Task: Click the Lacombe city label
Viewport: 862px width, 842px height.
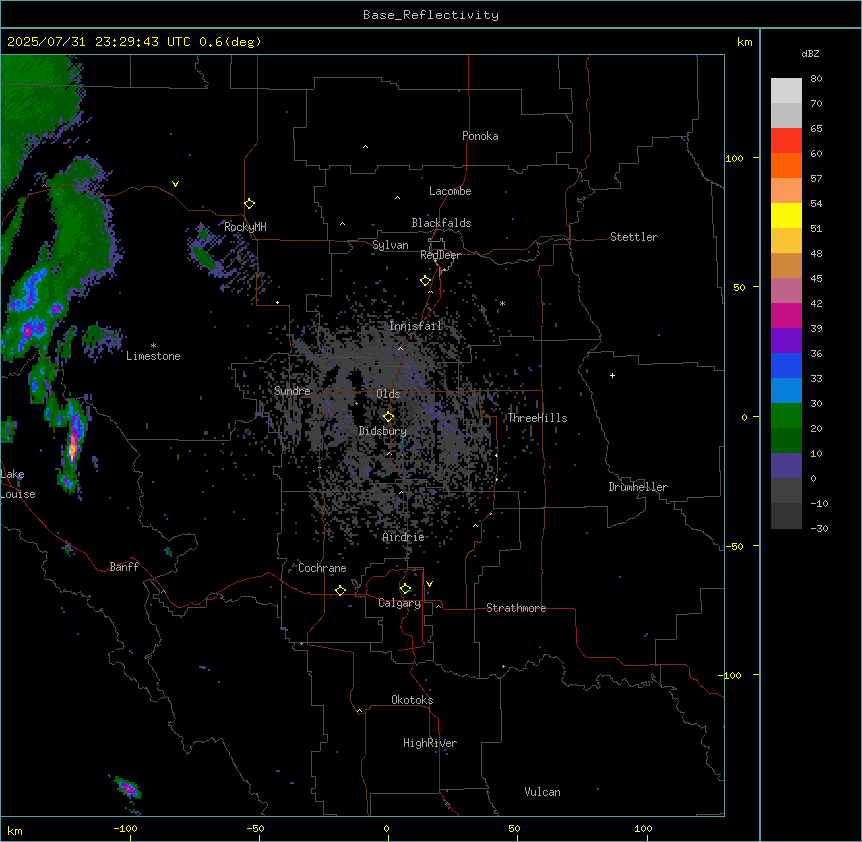Action: tap(450, 191)
